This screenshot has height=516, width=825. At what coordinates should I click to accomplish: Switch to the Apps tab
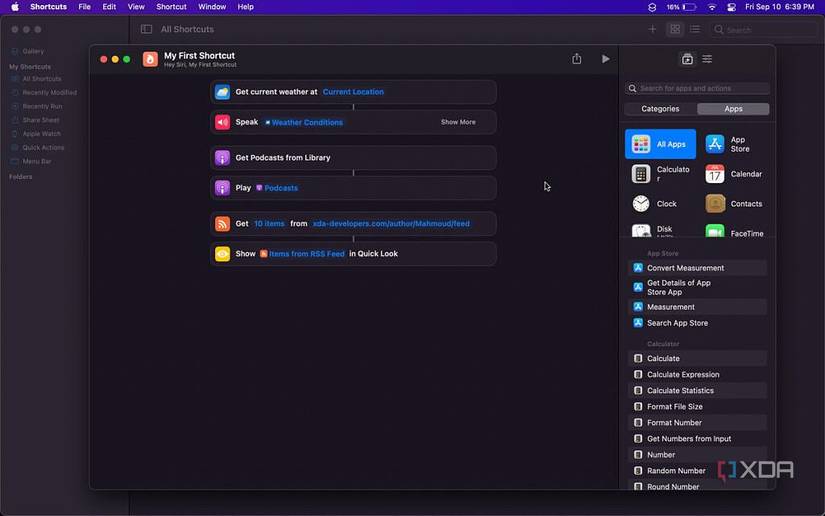[733, 109]
